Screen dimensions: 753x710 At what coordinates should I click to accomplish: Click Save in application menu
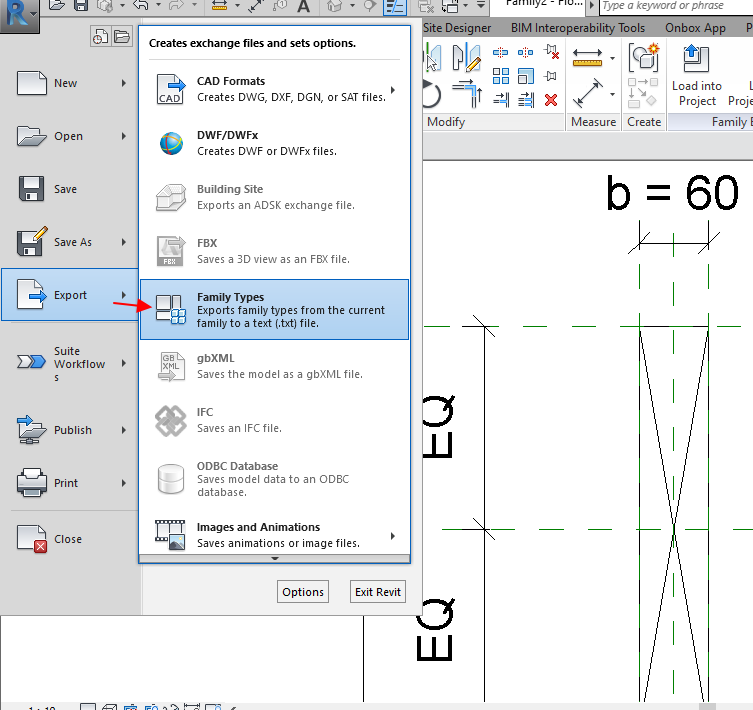click(70, 189)
